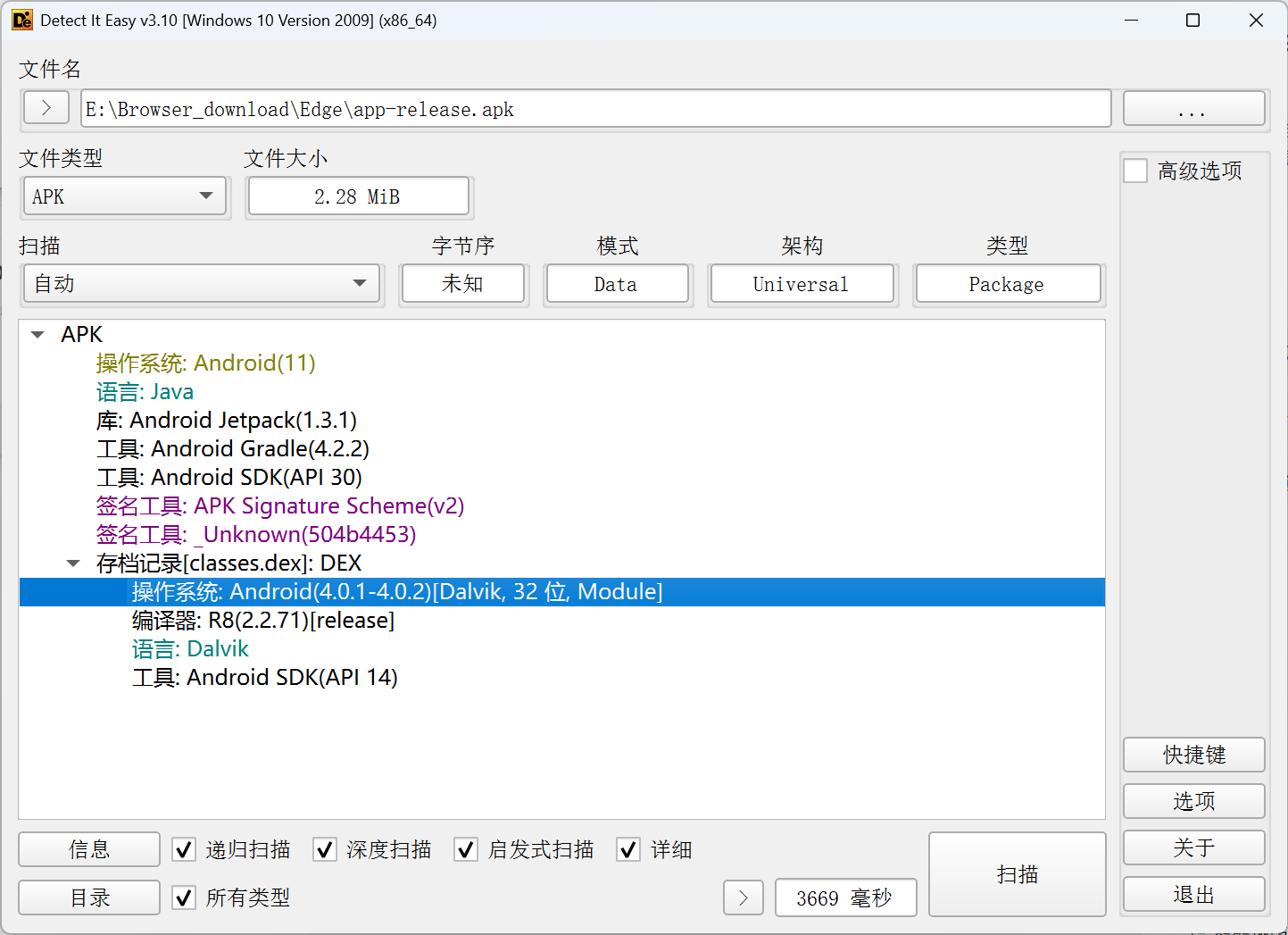The image size is (1288, 935).
Task: Open the 选项 settings button
Action: pyautogui.click(x=1194, y=801)
